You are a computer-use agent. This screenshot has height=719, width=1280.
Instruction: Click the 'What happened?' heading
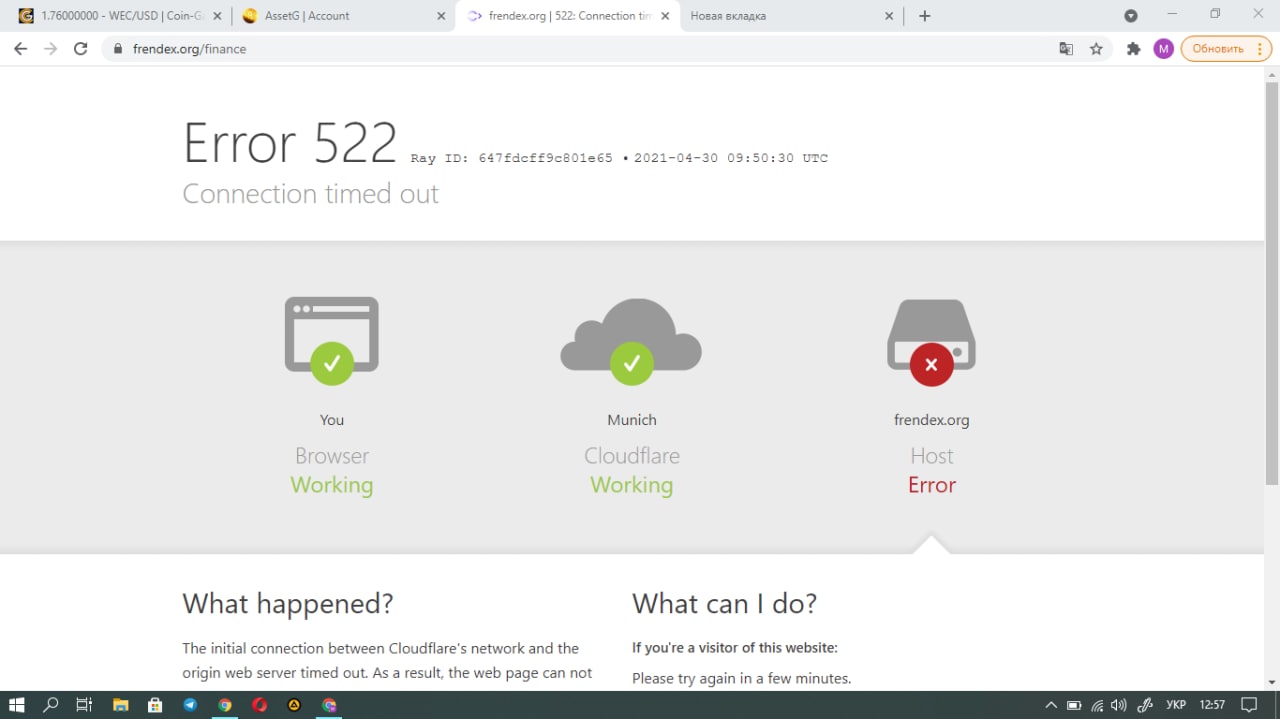click(x=288, y=604)
